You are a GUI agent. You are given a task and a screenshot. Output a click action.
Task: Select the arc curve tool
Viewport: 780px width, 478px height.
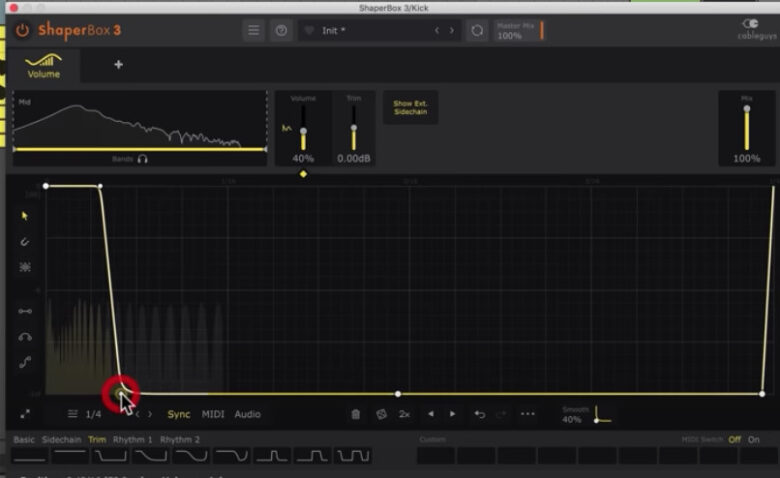pyautogui.click(x=25, y=337)
